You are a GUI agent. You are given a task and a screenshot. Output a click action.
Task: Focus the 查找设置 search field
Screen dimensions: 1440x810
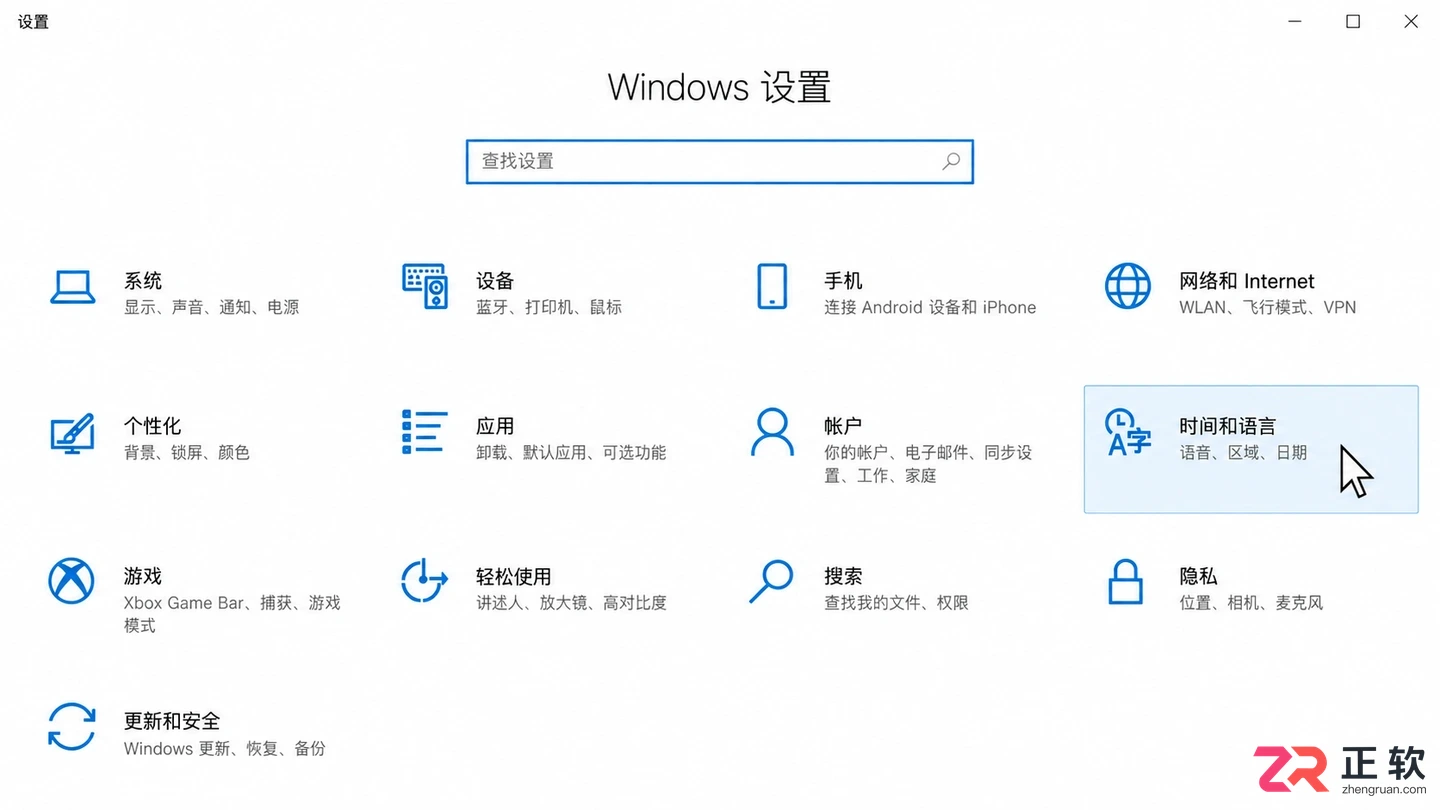coord(720,162)
